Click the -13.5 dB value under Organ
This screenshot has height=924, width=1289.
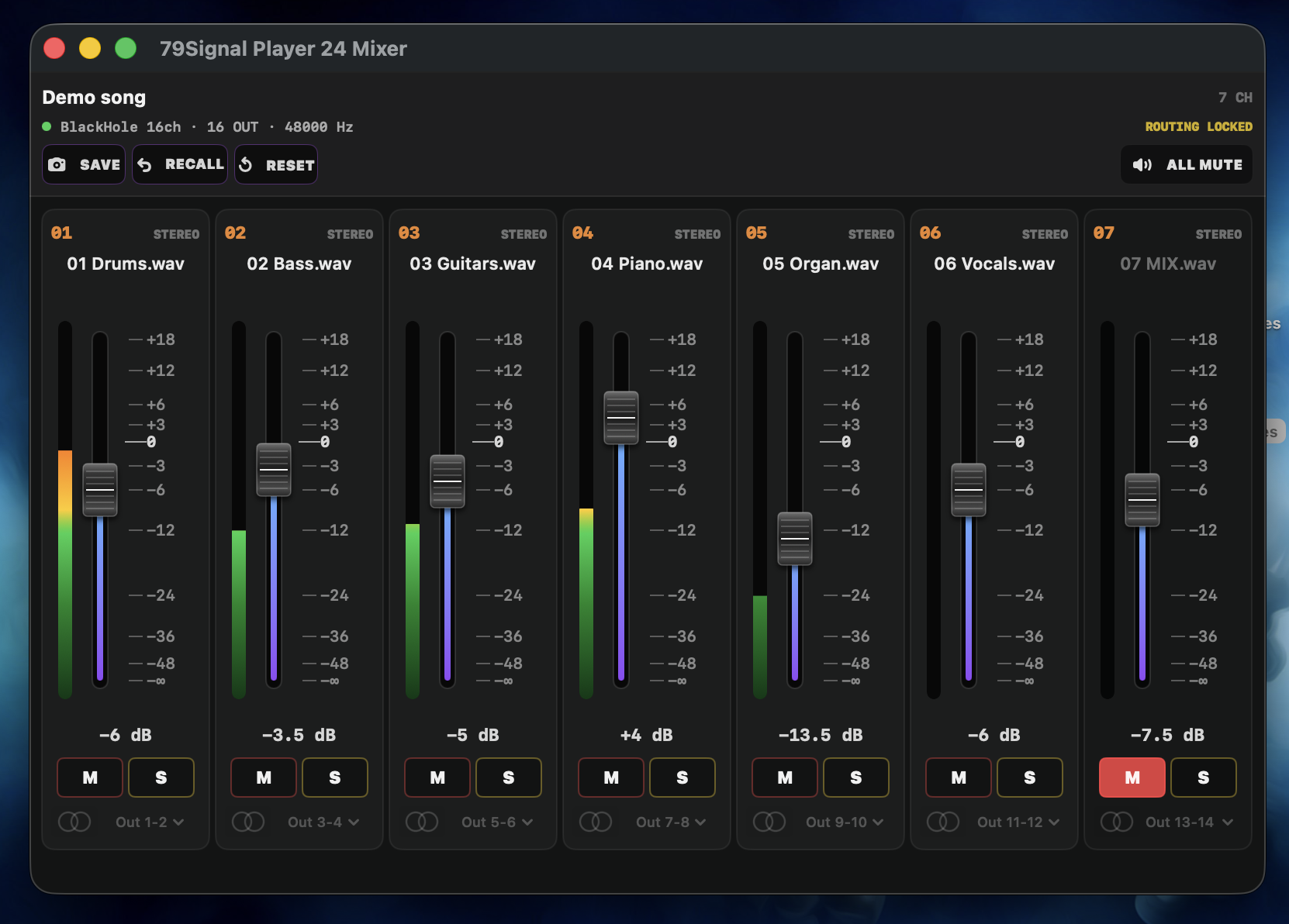[821, 735]
